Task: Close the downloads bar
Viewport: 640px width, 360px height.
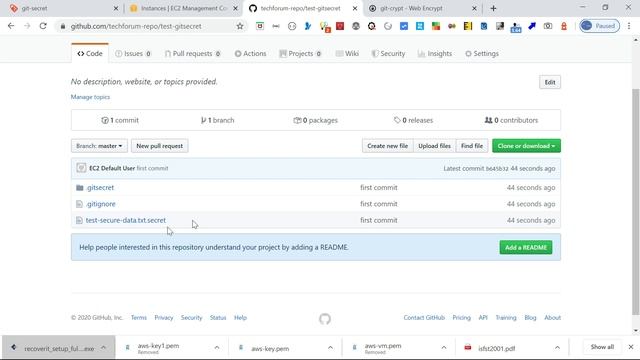Action: [631, 347]
